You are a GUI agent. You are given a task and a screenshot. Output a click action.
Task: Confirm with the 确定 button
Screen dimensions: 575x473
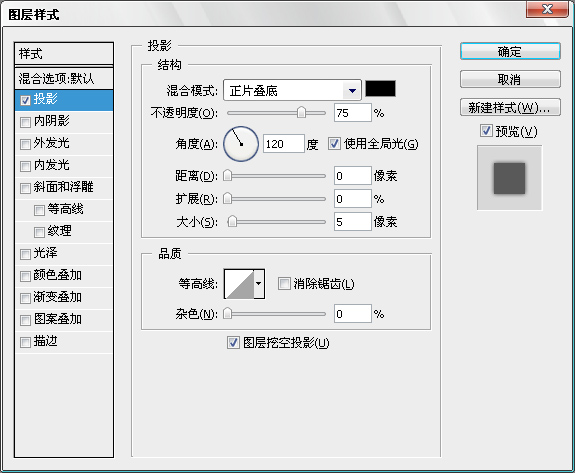click(510, 51)
